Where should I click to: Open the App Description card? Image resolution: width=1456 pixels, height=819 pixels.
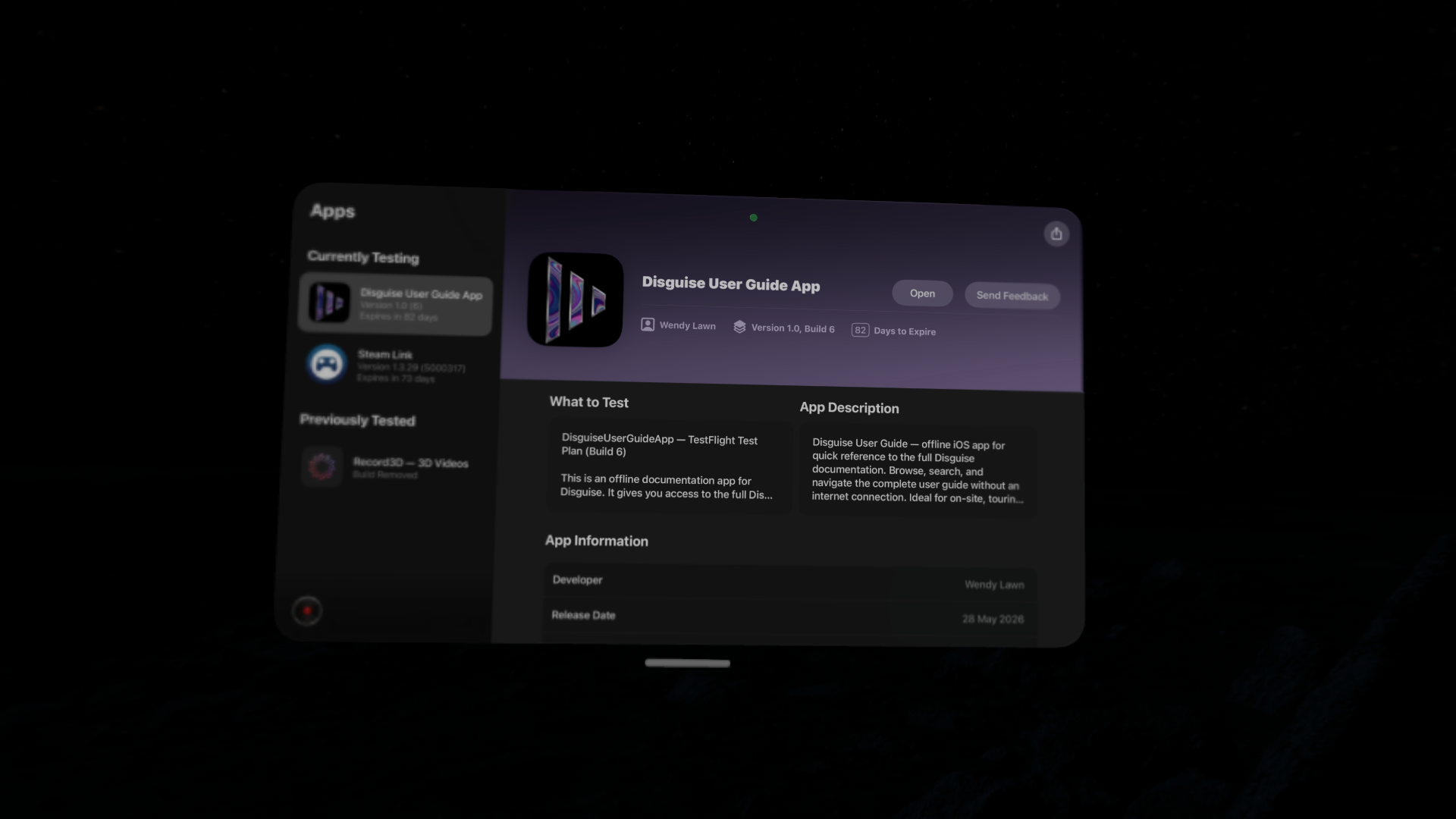[x=918, y=471]
